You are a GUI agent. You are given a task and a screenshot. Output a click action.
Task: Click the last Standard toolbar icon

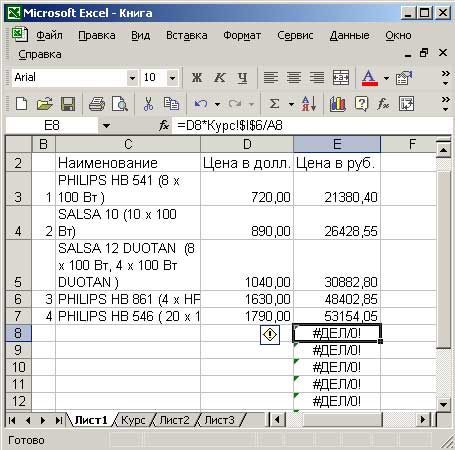(x=406, y=104)
